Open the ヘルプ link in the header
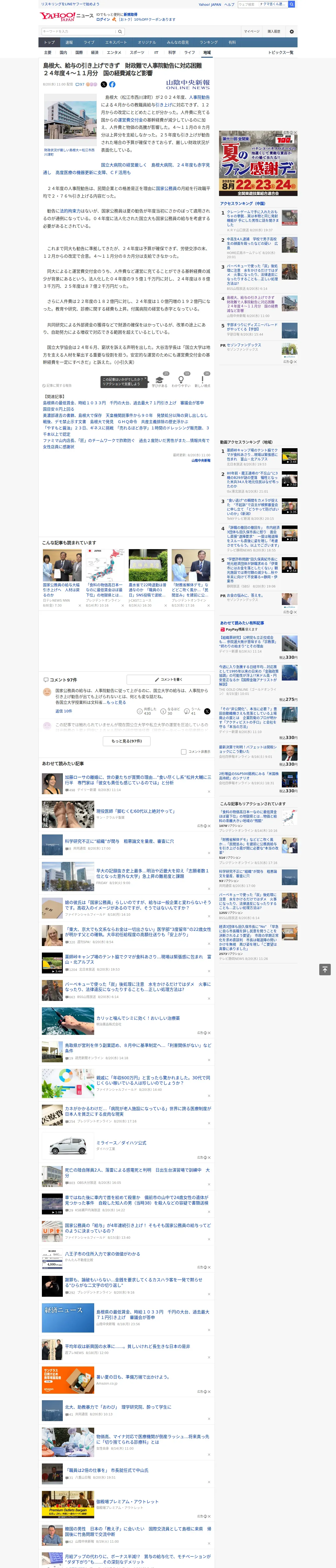336x1568 pixels. 229,4
